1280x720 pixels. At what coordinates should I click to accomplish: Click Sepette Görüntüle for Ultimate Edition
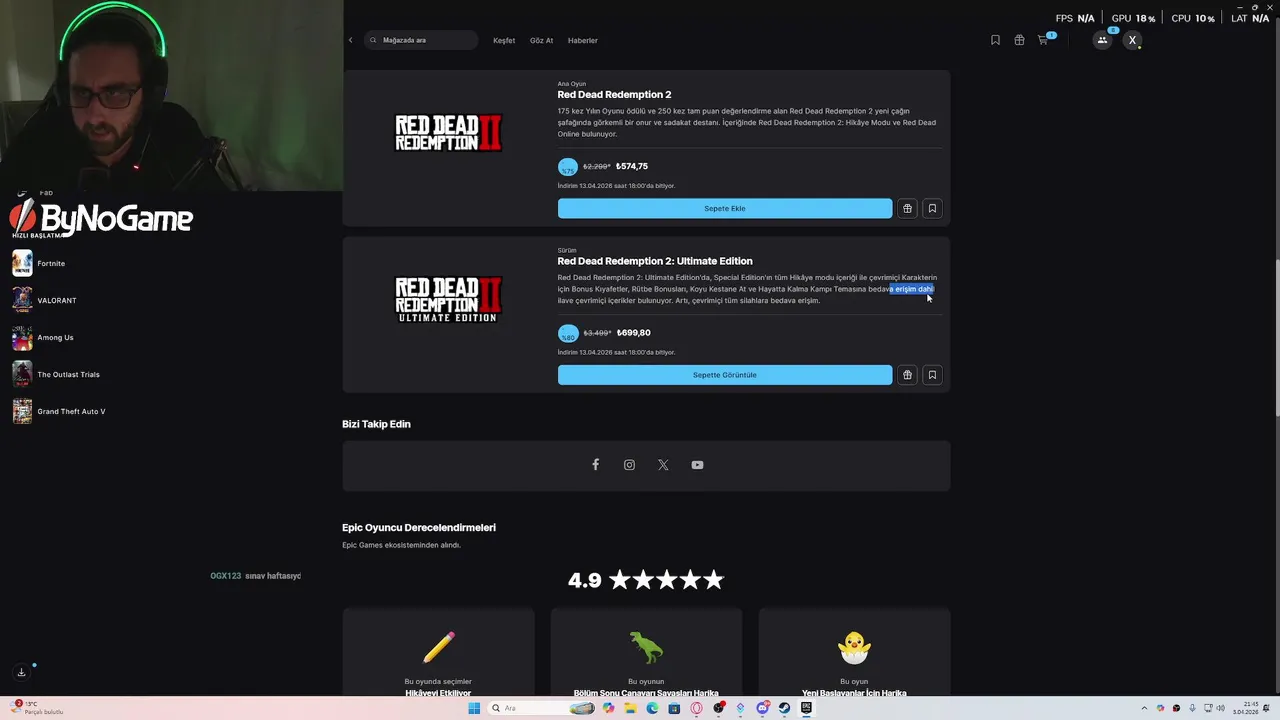click(725, 375)
